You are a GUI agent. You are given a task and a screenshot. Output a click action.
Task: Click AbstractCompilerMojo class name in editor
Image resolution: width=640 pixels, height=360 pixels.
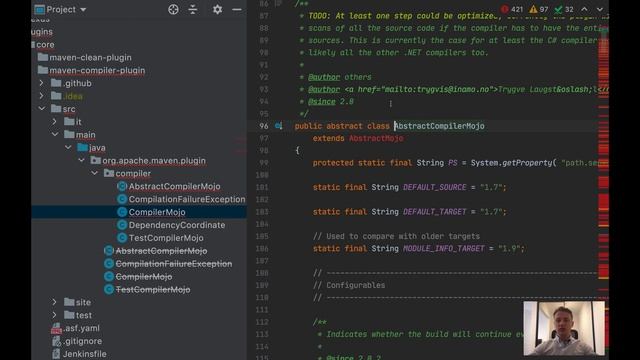pyautogui.click(x=440, y=126)
